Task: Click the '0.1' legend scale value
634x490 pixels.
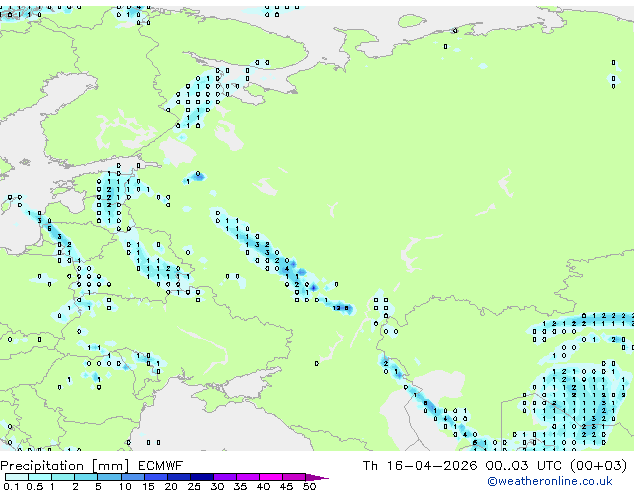Action: click(11, 486)
